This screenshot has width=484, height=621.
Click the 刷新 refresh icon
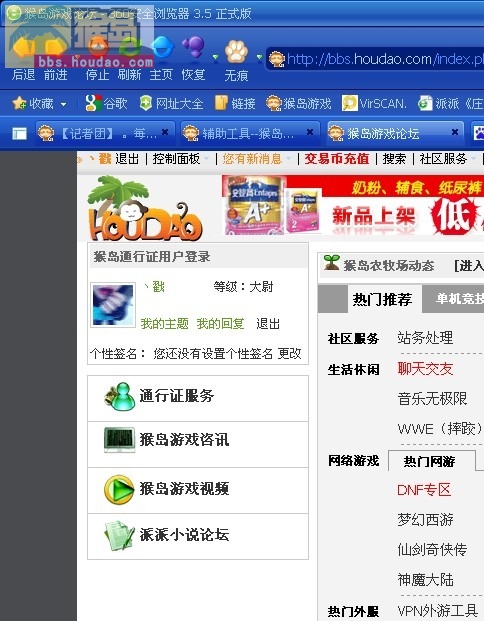tap(129, 49)
